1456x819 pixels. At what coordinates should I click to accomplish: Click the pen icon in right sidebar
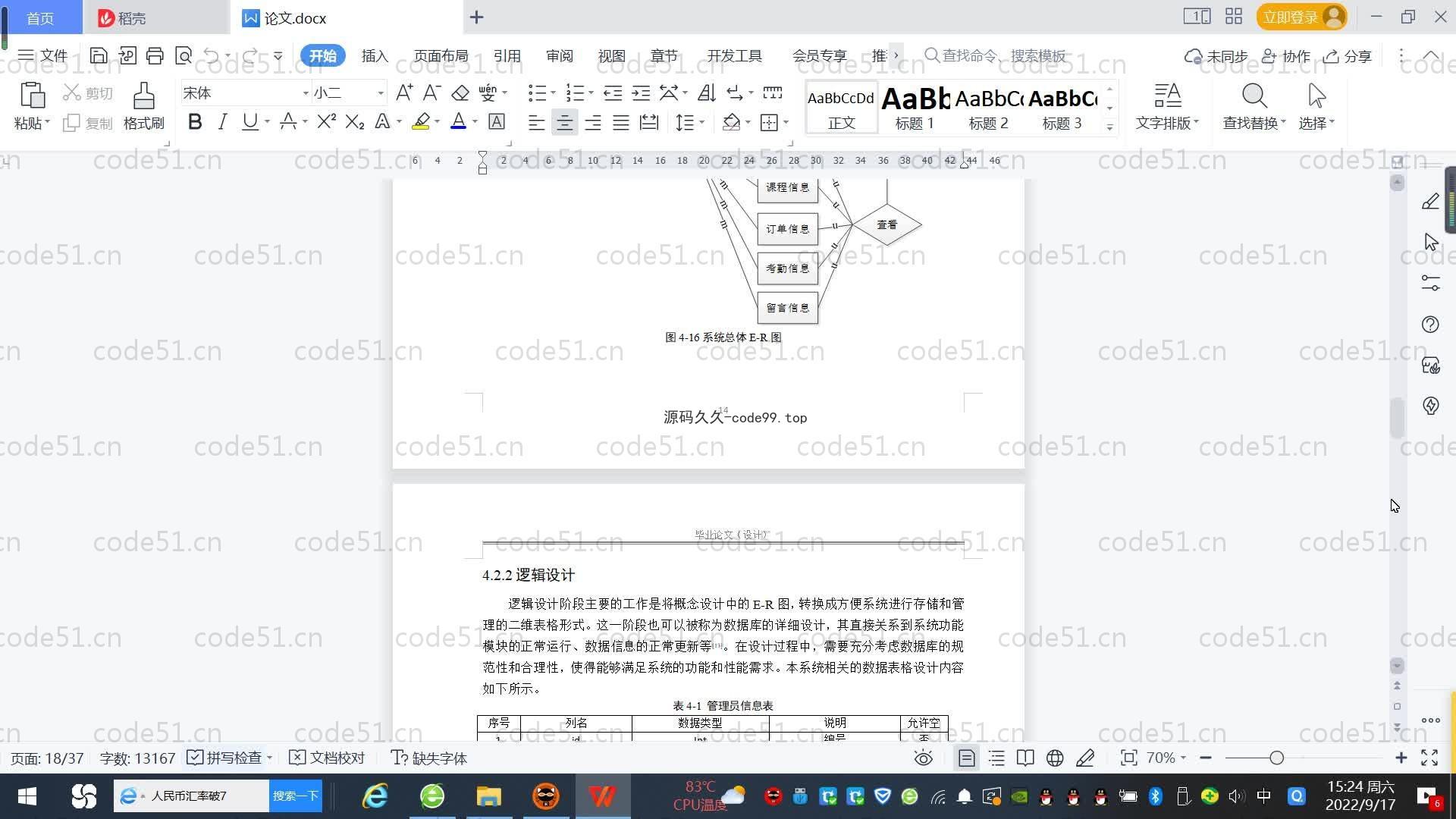coord(1430,202)
